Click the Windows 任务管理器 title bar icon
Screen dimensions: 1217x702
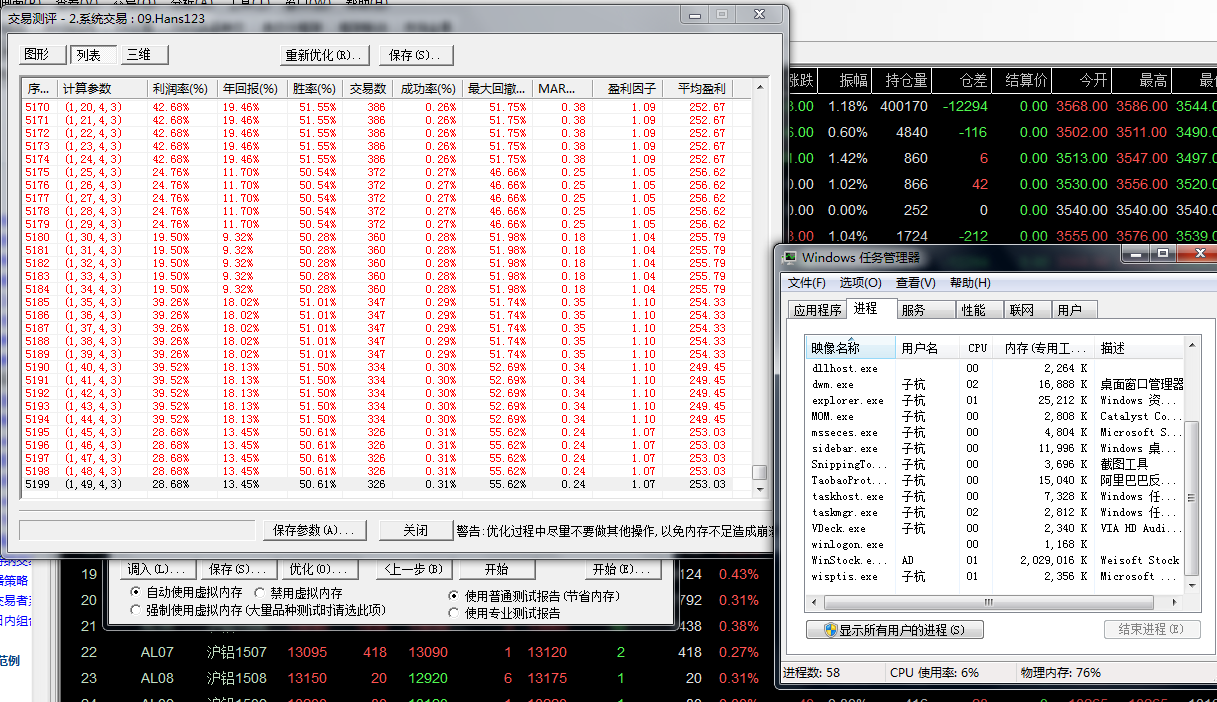[790, 258]
